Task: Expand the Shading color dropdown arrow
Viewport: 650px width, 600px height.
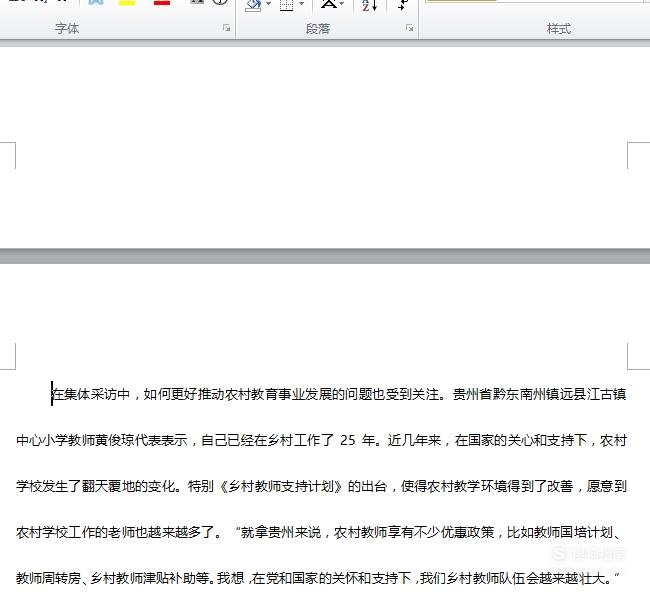Action: (x=269, y=4)
